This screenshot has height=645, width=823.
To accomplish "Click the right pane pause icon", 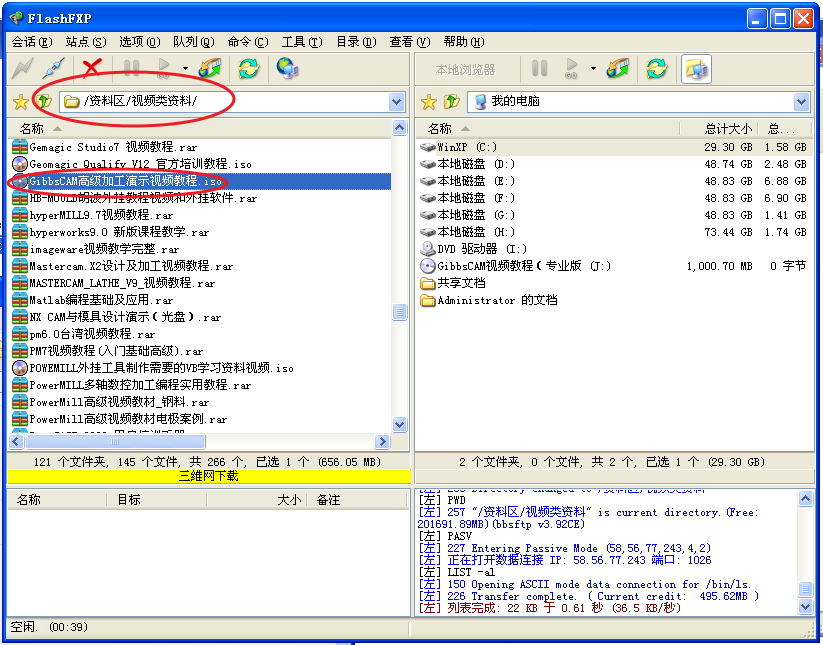I will (540, 68).
